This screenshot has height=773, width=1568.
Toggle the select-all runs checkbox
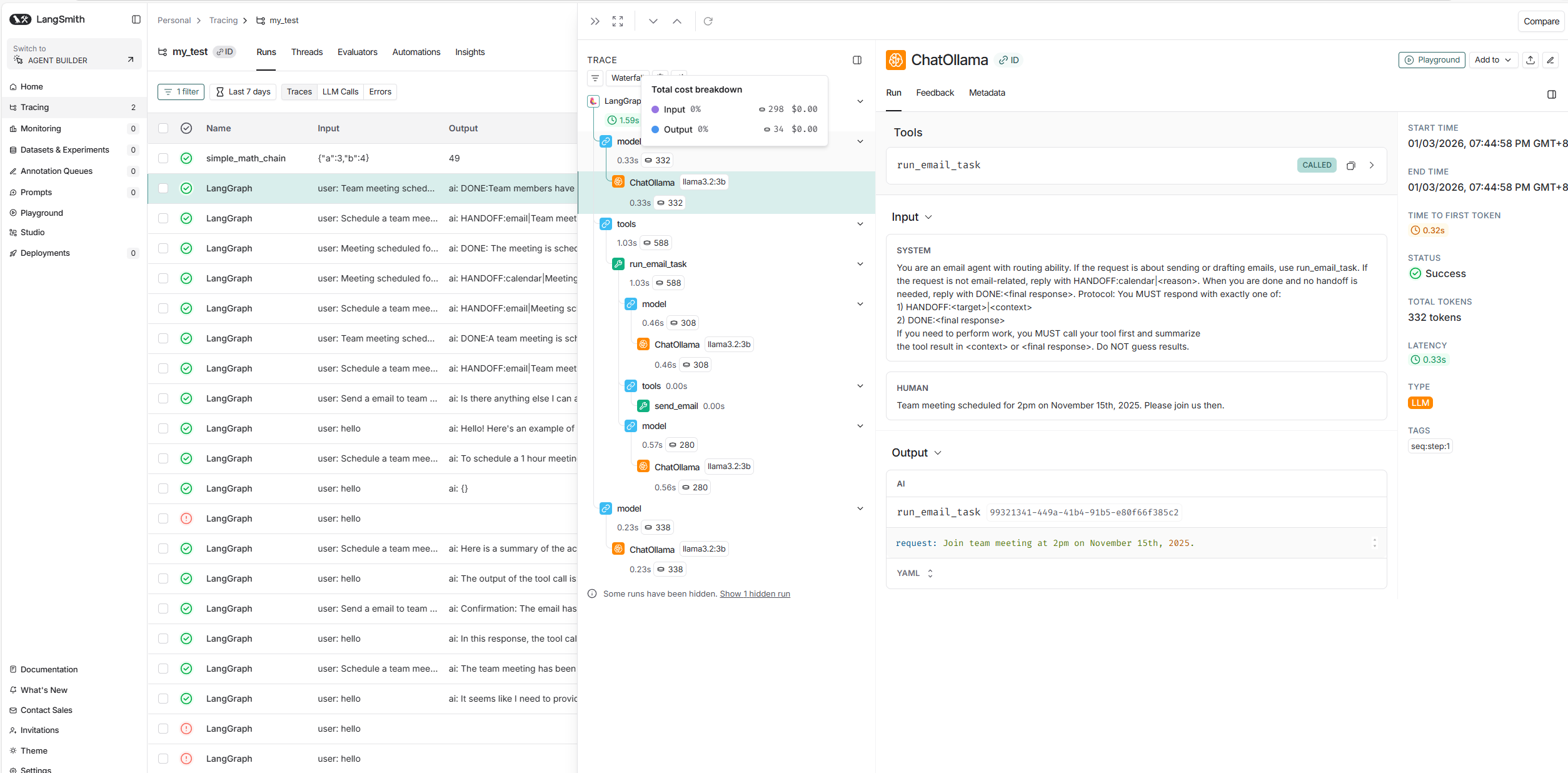click(163, 128)
